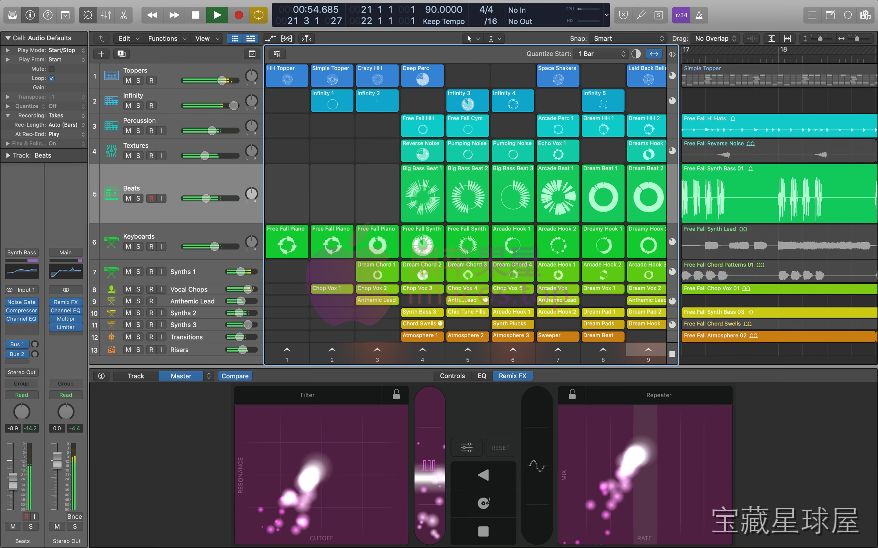The height and width of the screenshot is (548, 878).
Task: Open the media Browsers icon
Action: pyautogui.click(x=866, y=15)
